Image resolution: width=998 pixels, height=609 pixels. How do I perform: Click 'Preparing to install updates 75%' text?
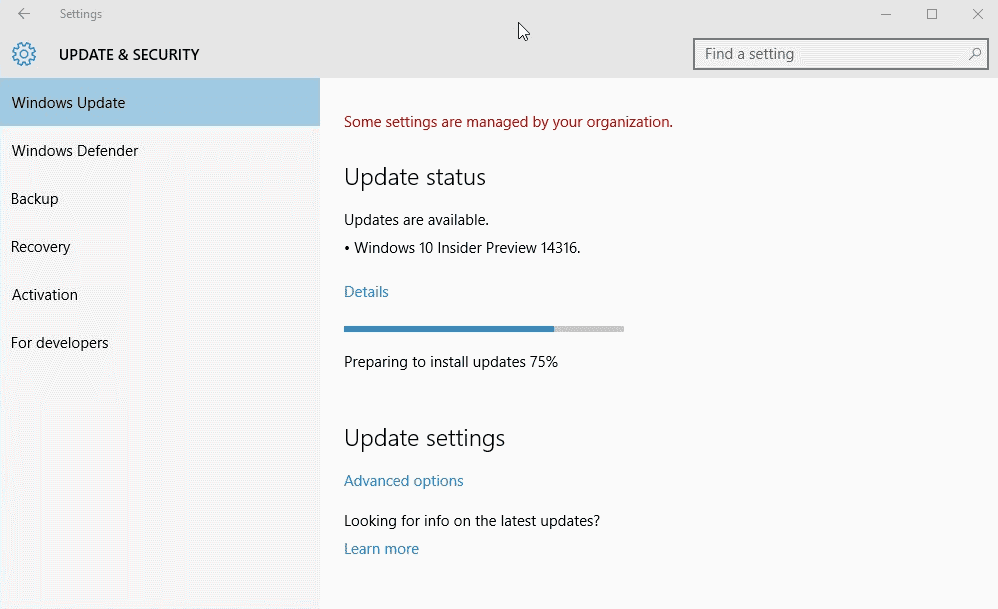[451, 362]
